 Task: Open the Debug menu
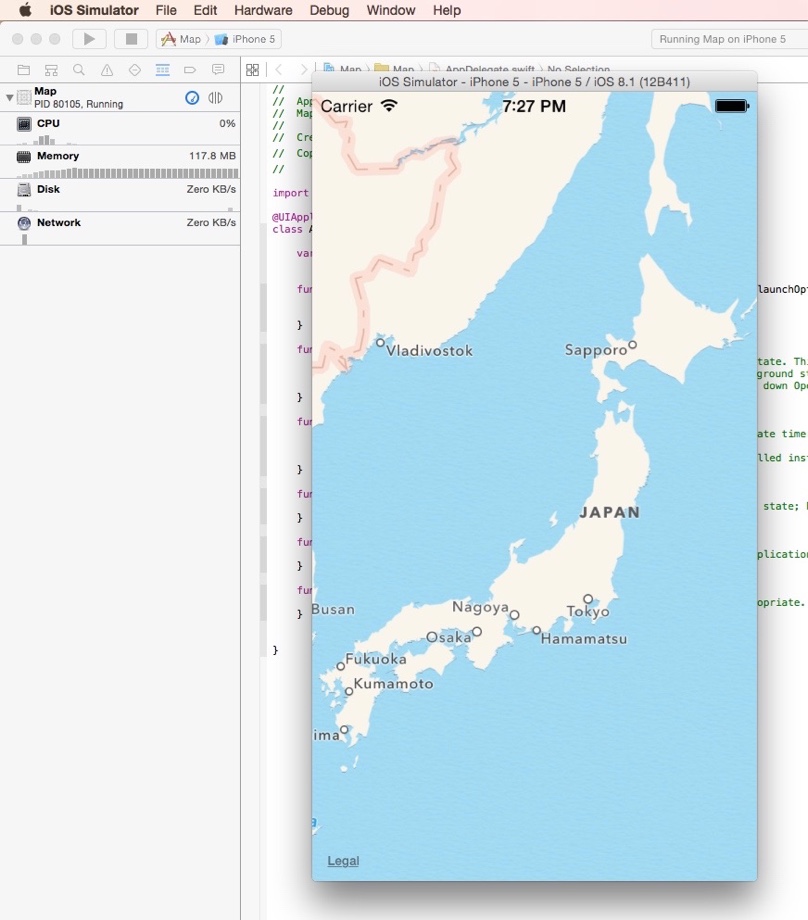(x=329, y=10)
